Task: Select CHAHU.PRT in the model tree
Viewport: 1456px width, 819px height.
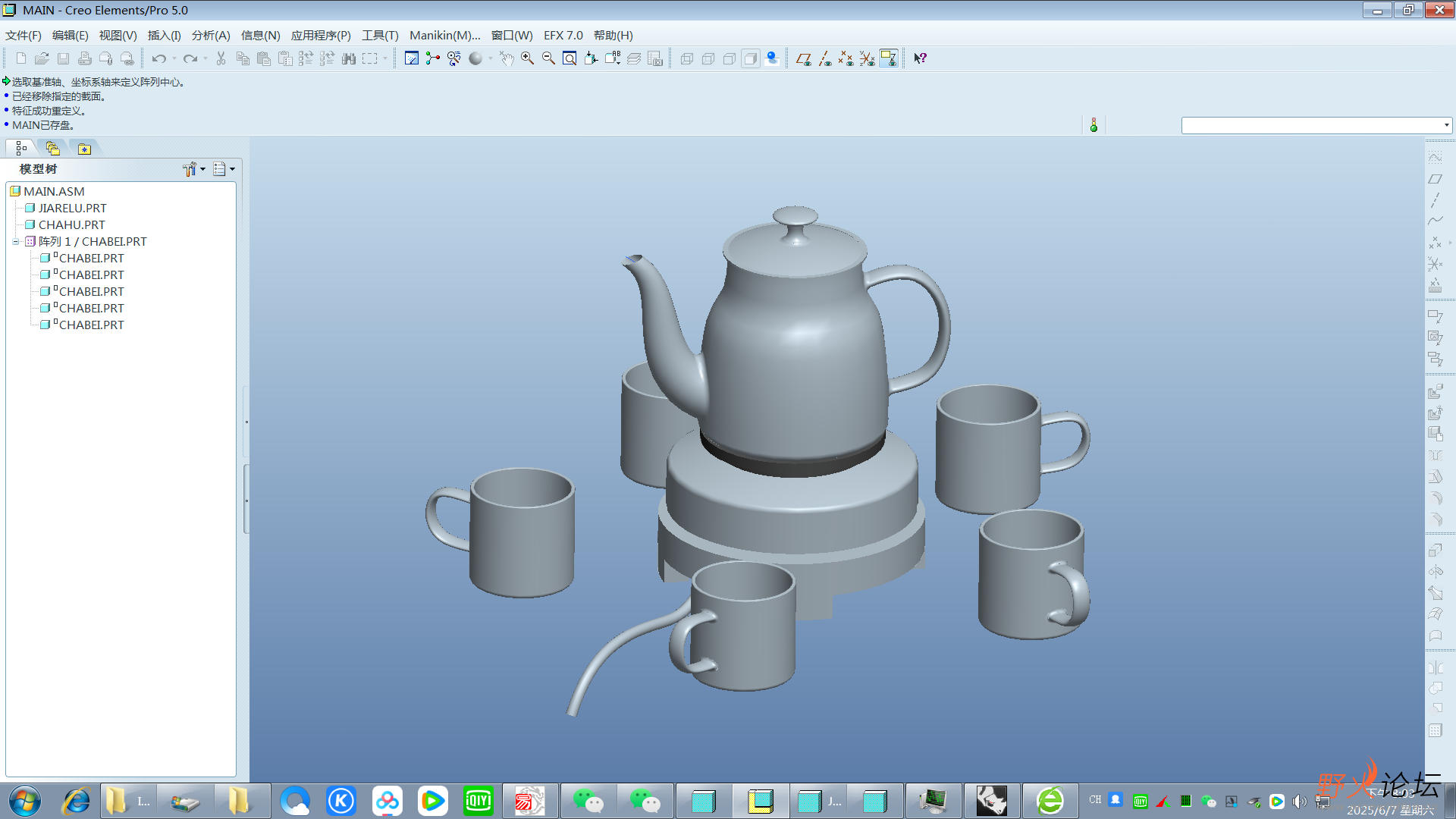Action: click(72, 225)
